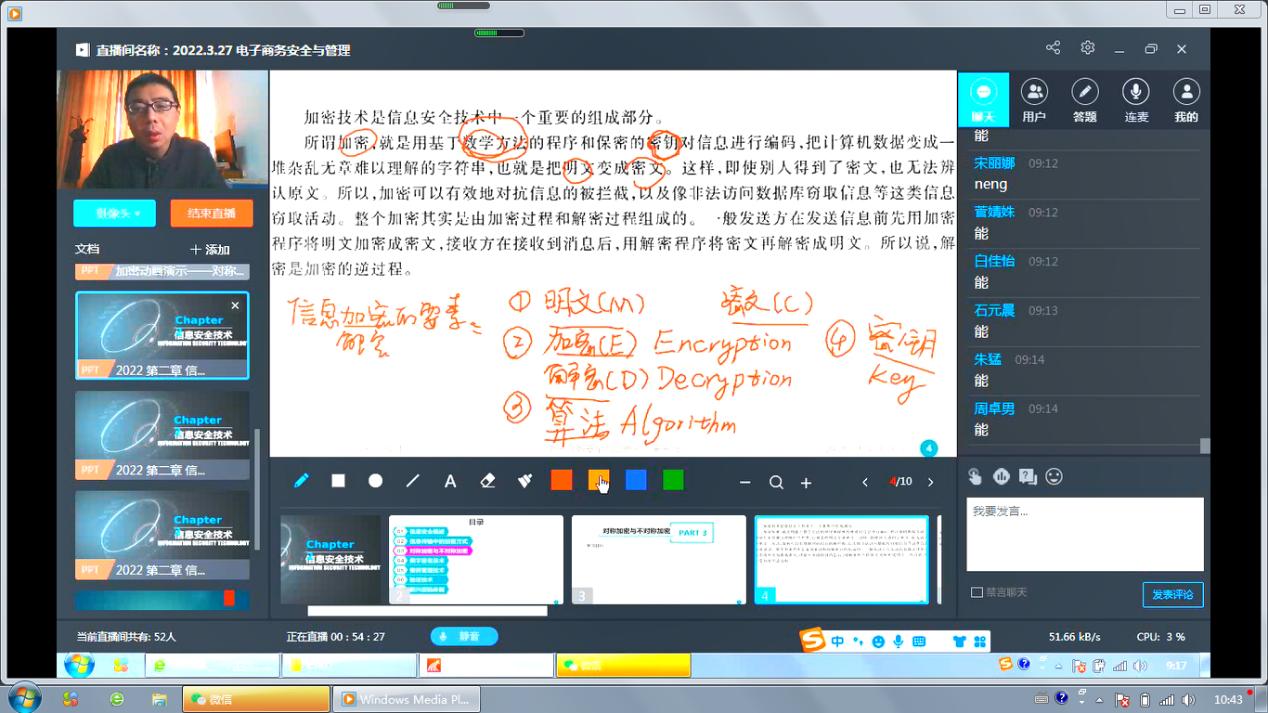The height and width of the screenshot is (713, 1268).
Task: Select the rectangle shape tool
Action: point(338,481)
